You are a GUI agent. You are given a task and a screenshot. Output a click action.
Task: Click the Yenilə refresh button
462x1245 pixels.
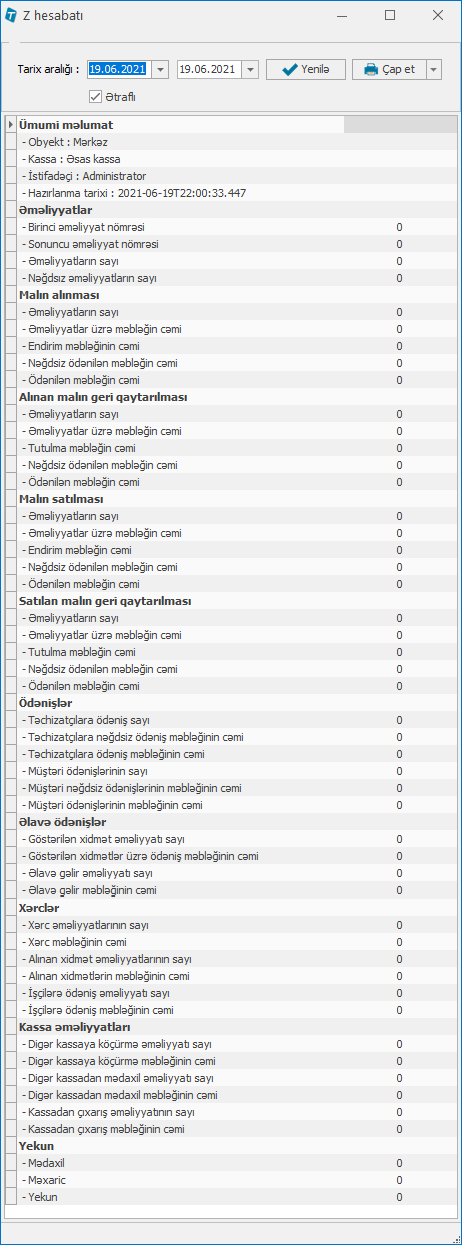pos(306,69)
